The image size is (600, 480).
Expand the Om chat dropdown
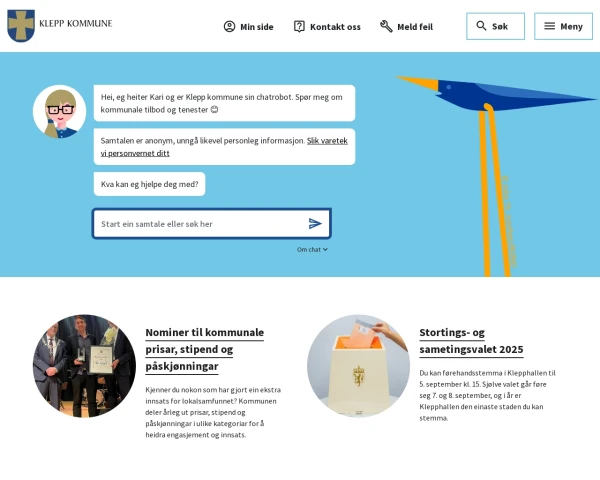coord(312,249)
